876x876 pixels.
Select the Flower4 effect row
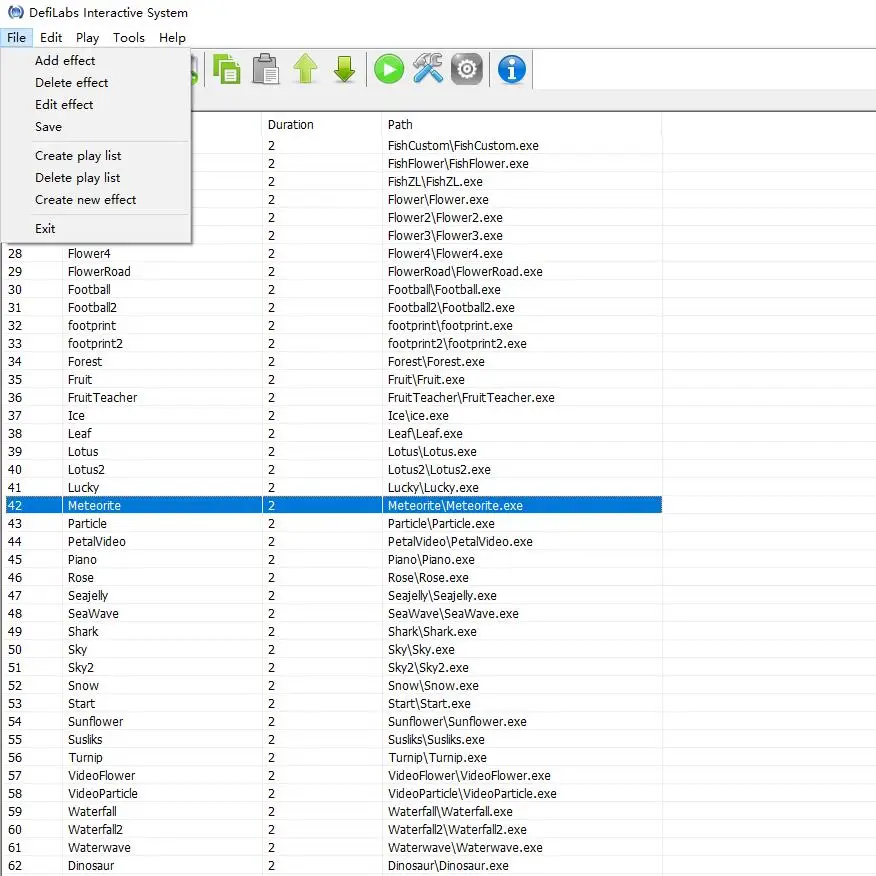334,254
